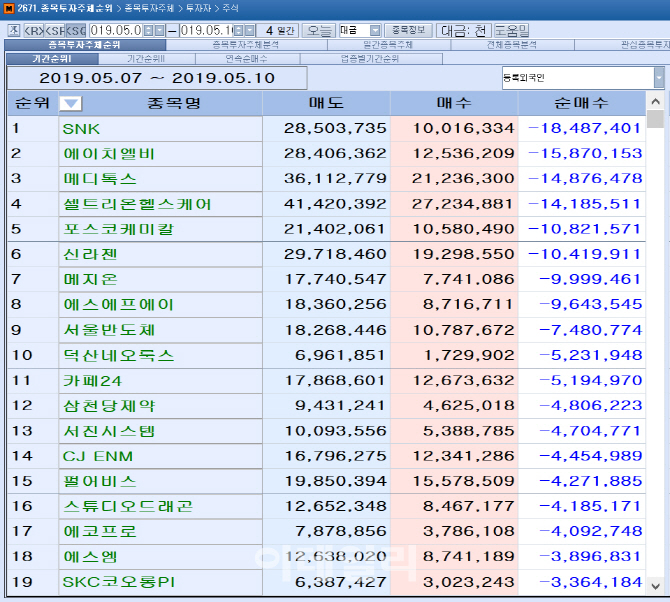Click the end date input field
Image resolution: width=670 pixels, height=602 pixels.
coord(206,30)
